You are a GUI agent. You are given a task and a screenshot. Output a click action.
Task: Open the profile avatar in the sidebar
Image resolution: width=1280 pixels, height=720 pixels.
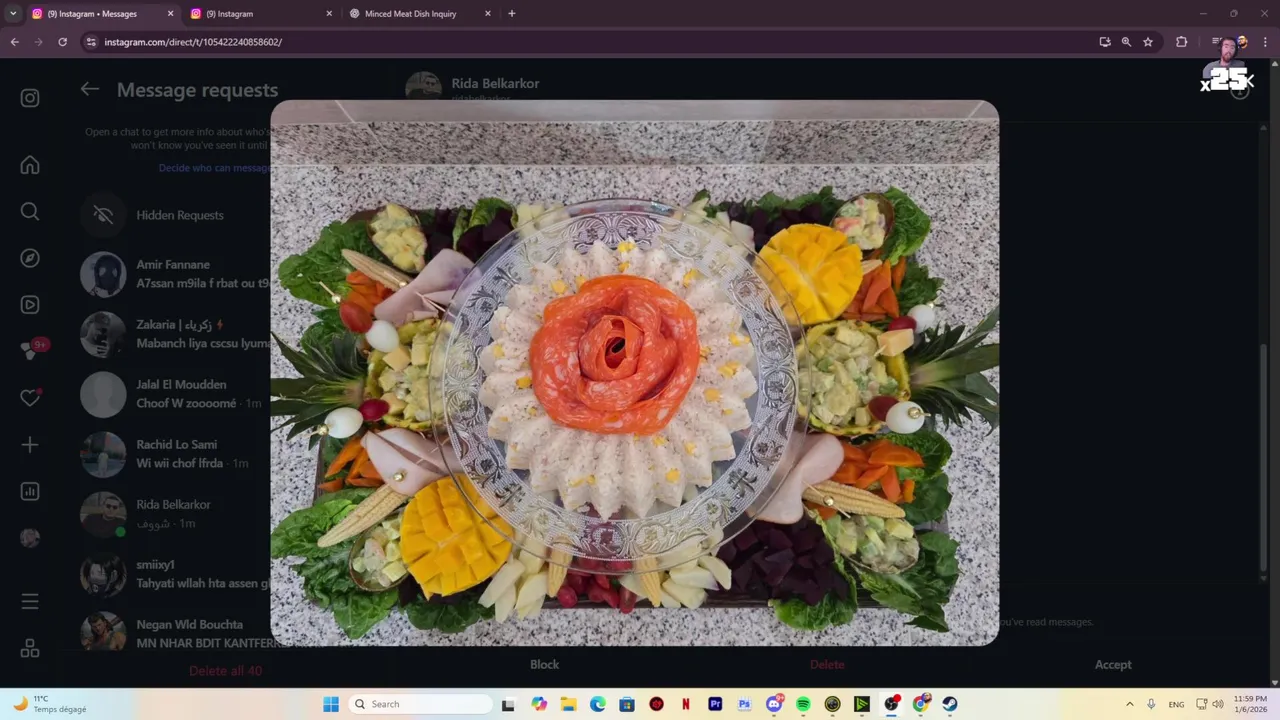click(30, 538)
